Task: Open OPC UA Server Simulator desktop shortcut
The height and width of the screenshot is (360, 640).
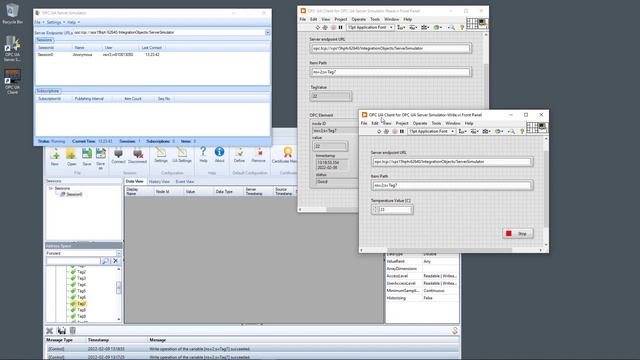Action: coord(12,49)
